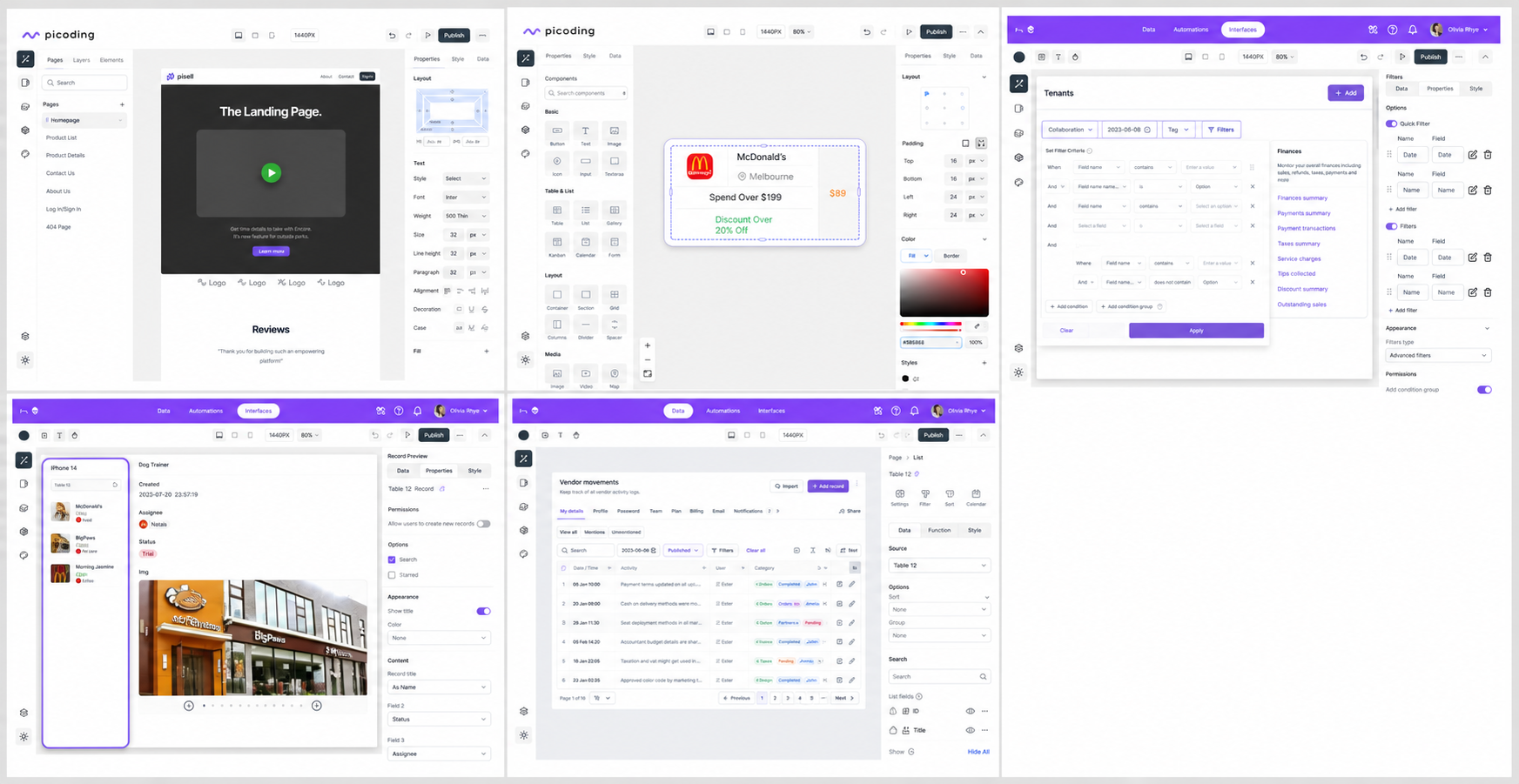Toggle visibility eye for Title list field

click(970, 730)
